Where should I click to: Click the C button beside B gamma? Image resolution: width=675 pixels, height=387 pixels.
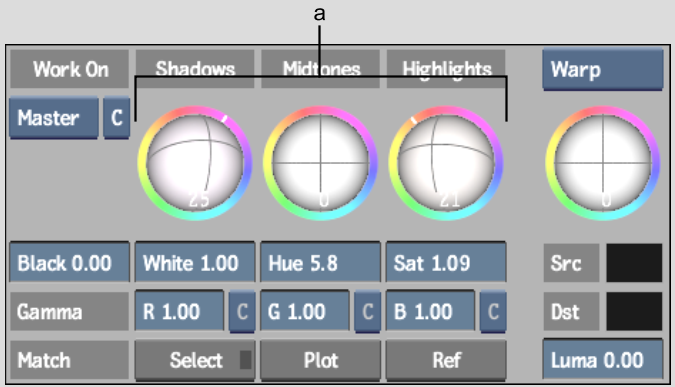tap(493, 312)
